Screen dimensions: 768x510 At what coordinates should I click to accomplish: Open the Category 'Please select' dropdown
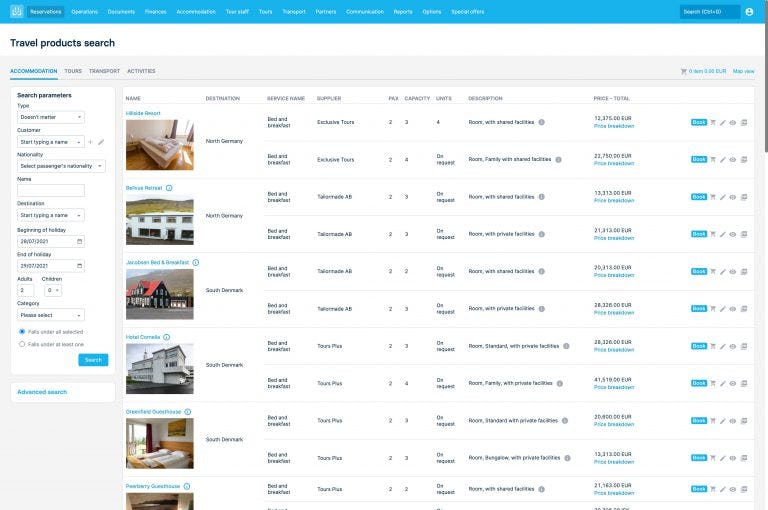point(51,315)
